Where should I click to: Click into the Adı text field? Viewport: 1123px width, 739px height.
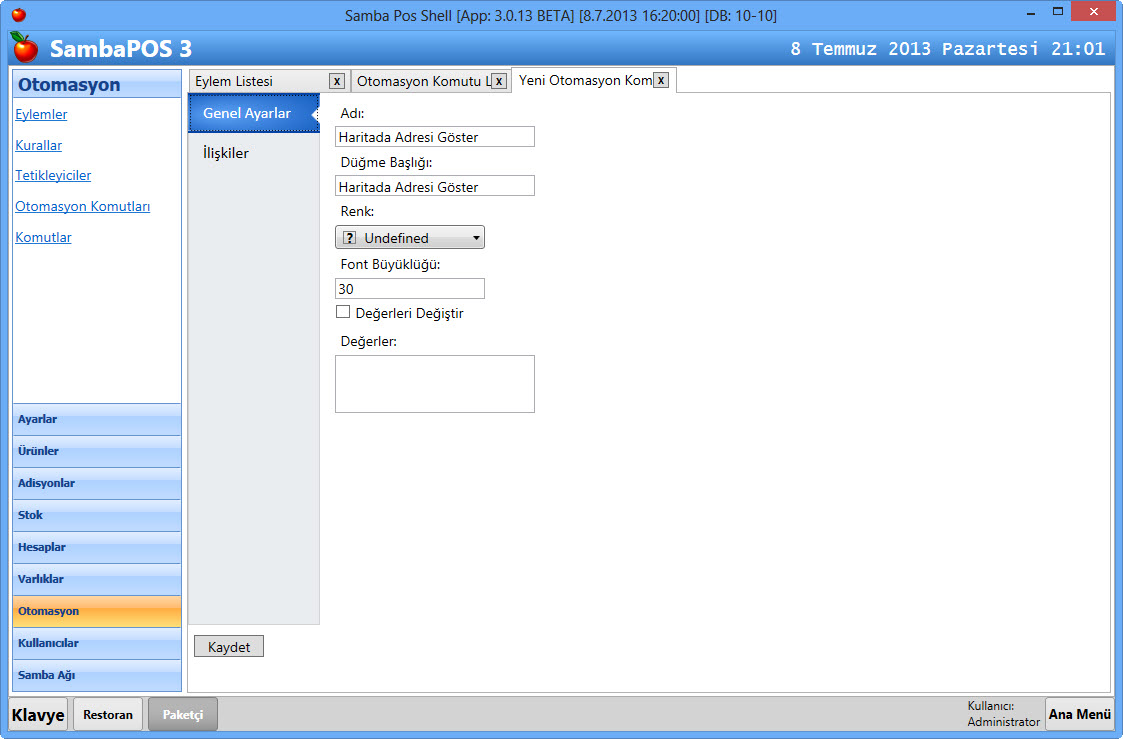(434, 136)
